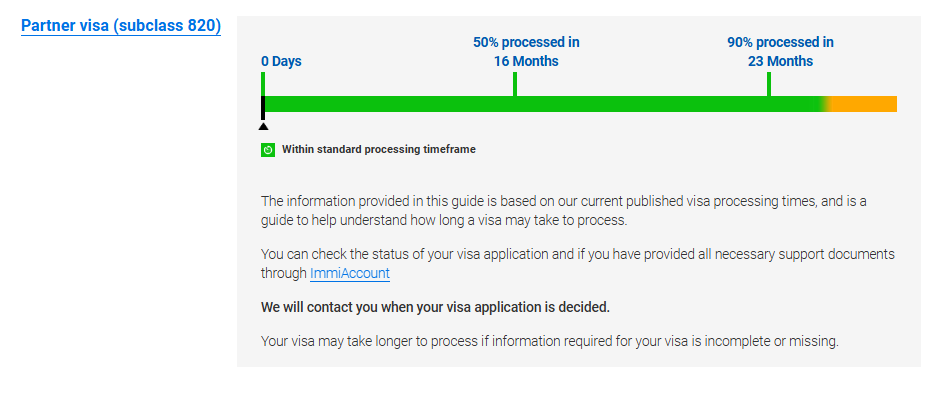This screenshot has height=412, width=930.
Task: Click the green tick mark below 16 Months
Action: pos(514,84)
